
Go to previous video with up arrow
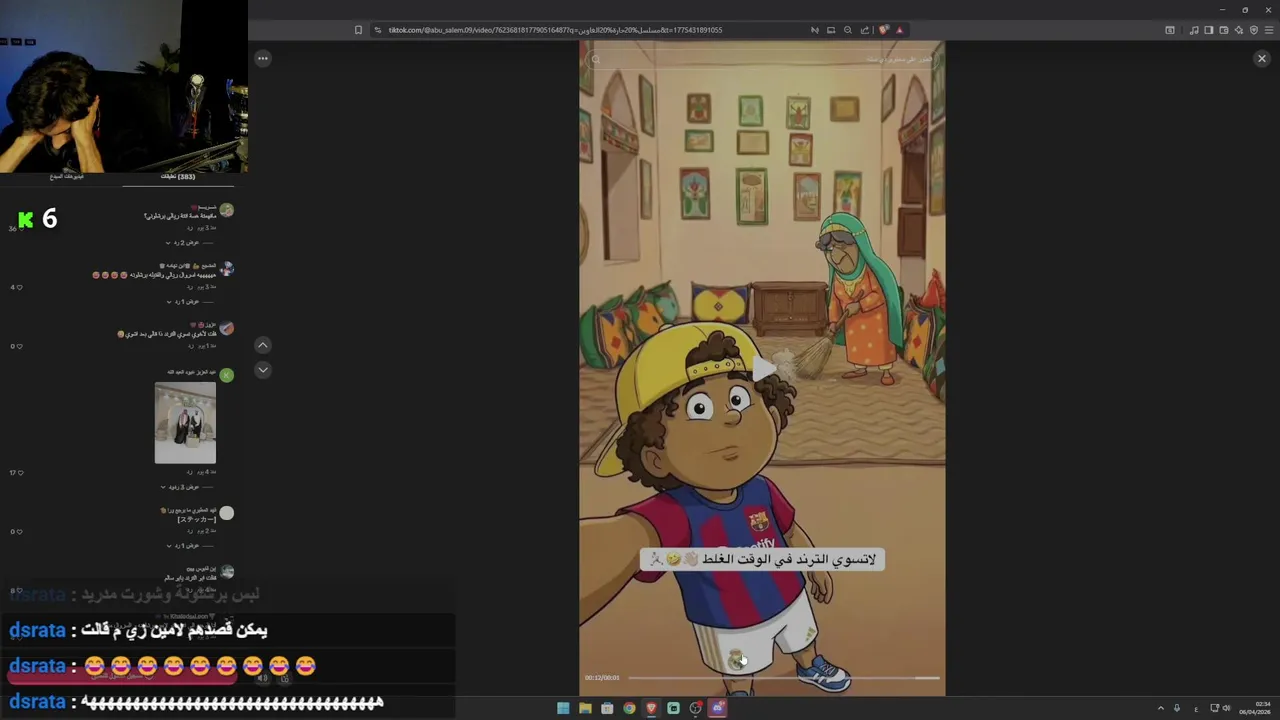262,345
